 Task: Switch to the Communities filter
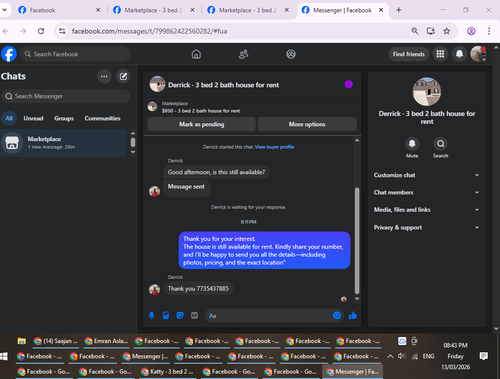pyautogui.click(x=102, y=118)
